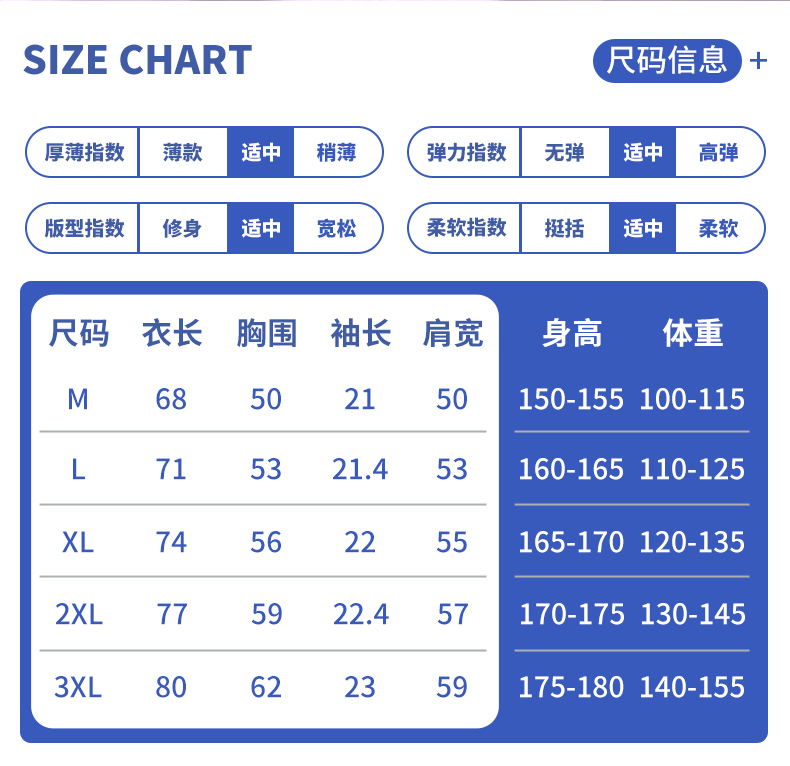Select 挺括 in the 柔软指数 row
790x766 pixels.
point(564,228)
